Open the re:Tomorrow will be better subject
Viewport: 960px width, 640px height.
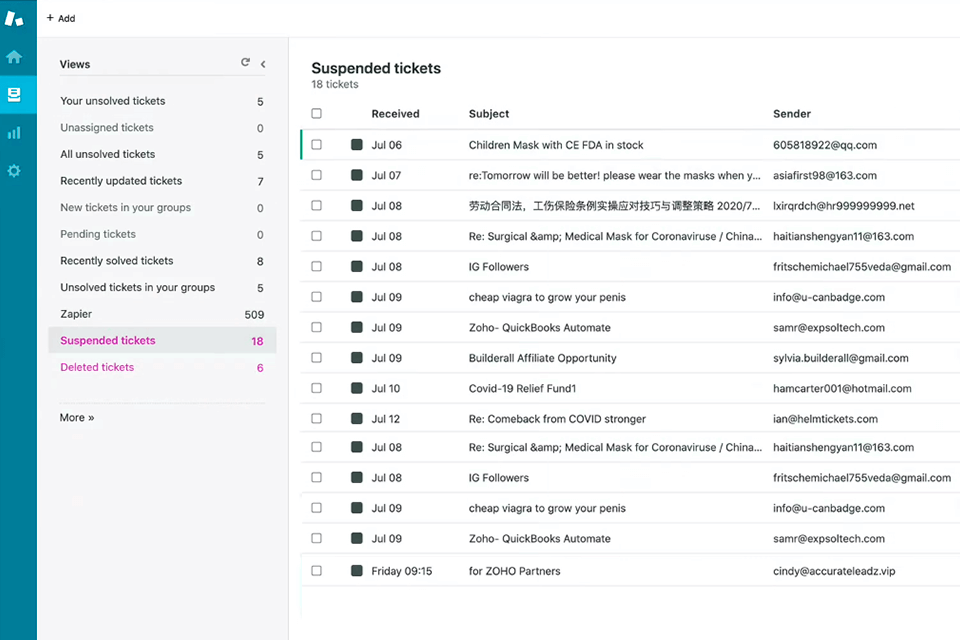pyautogui.click(x=615, y=176)
